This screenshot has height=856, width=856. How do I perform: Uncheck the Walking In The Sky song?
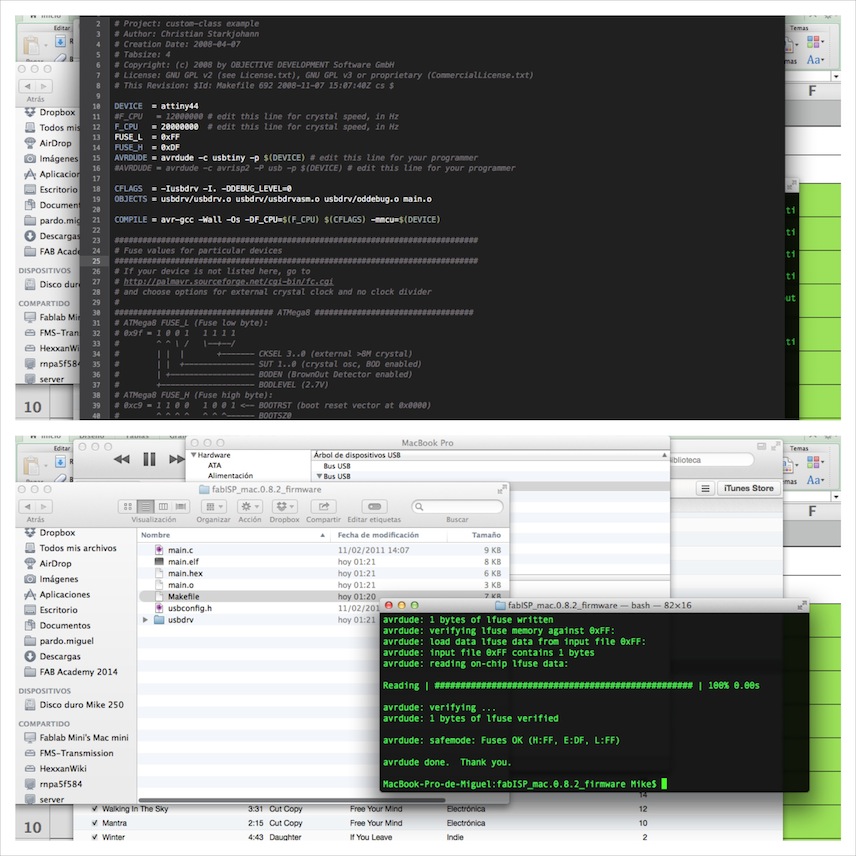(x=95, y=809)
